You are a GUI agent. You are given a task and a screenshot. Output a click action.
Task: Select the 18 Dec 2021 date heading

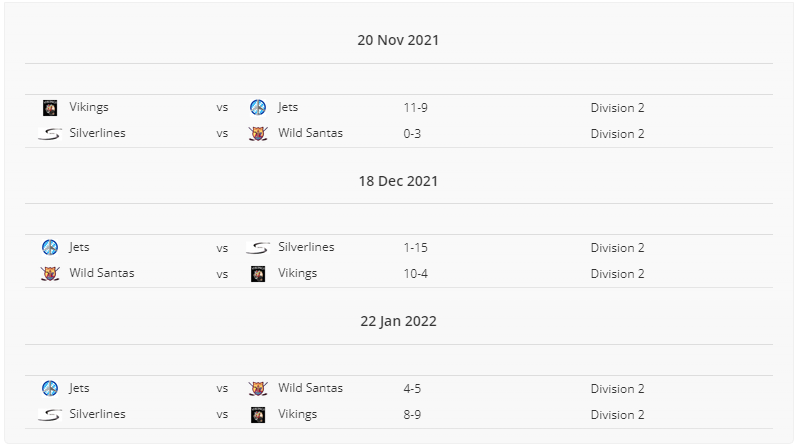pos(398,181)
